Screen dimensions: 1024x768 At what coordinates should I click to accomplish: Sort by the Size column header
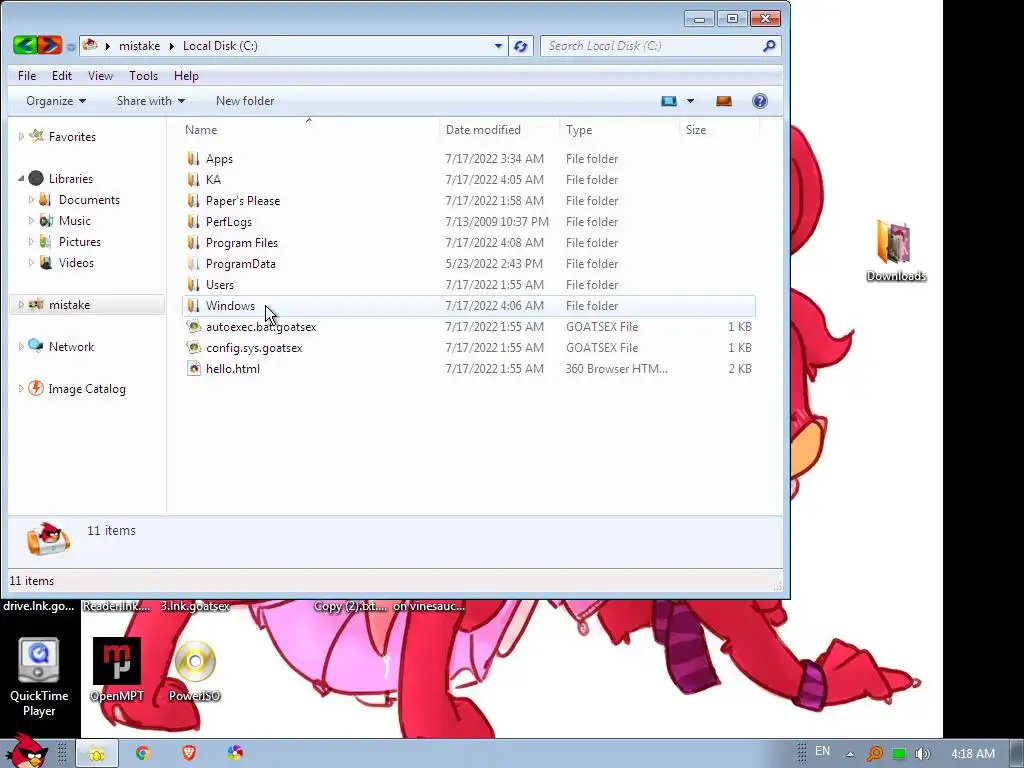[720, 130]
